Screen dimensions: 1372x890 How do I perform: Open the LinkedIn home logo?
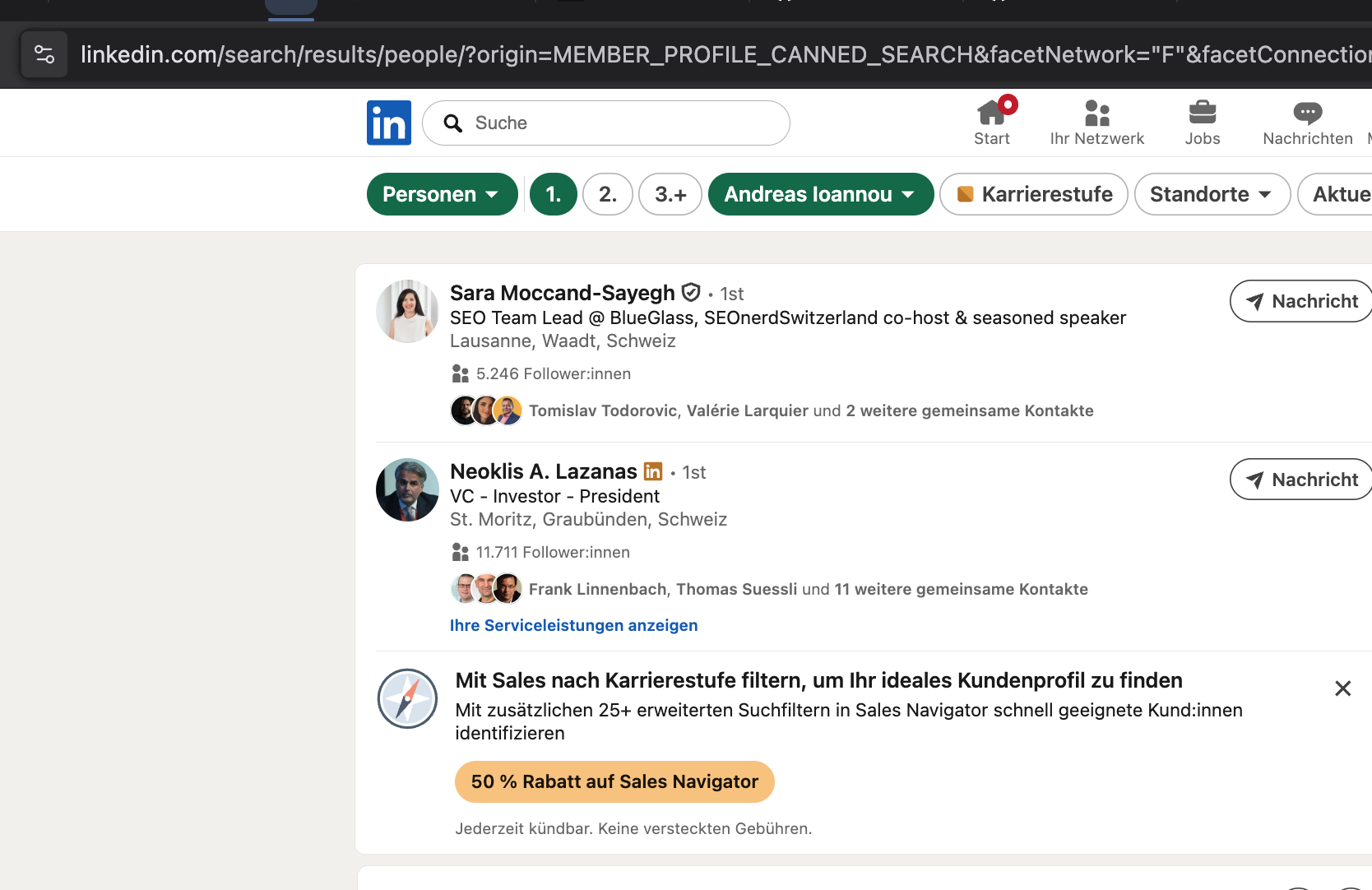click(x=389, y=123)
